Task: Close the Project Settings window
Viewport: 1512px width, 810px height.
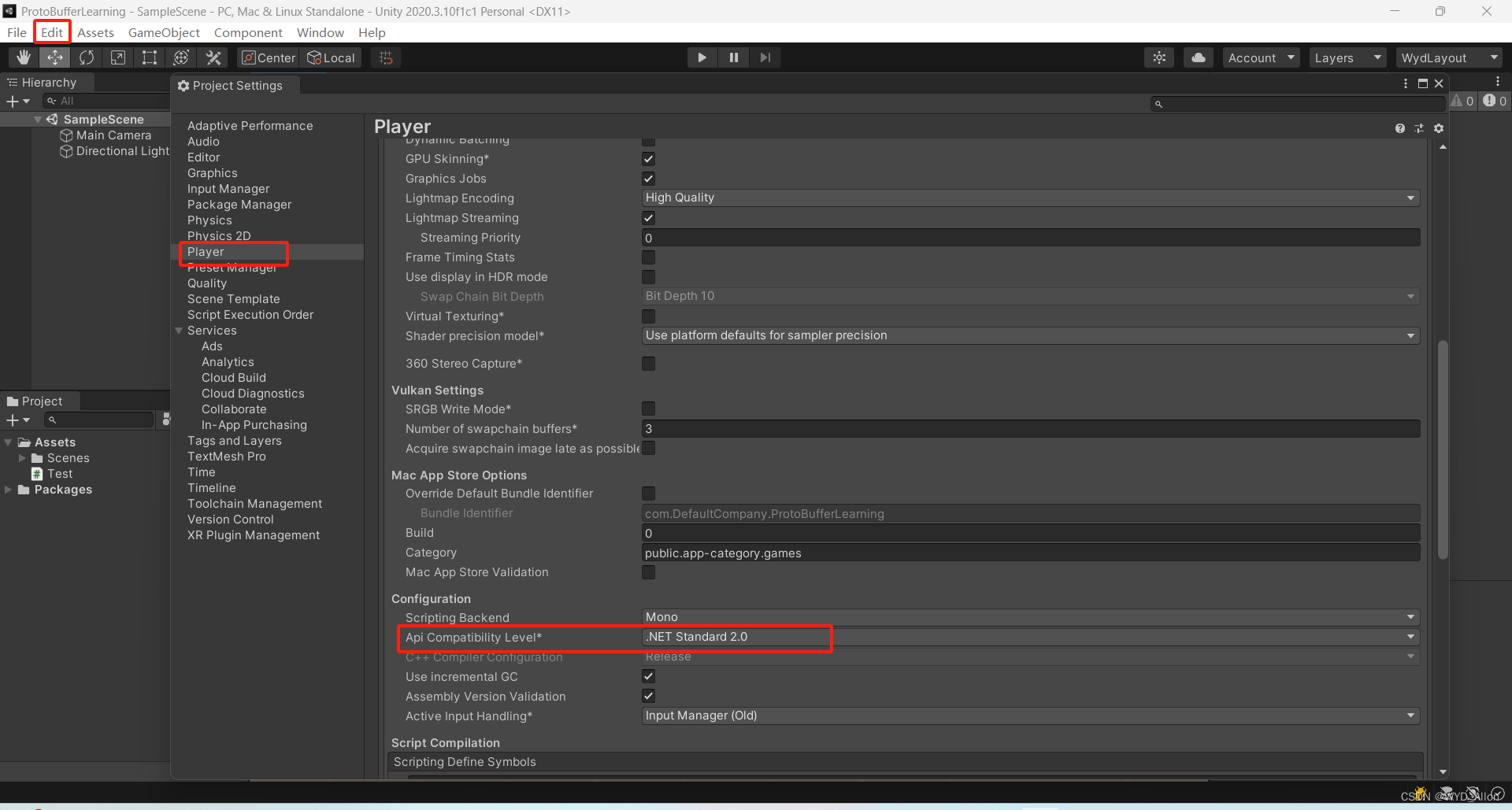Action: [1439, 83]
